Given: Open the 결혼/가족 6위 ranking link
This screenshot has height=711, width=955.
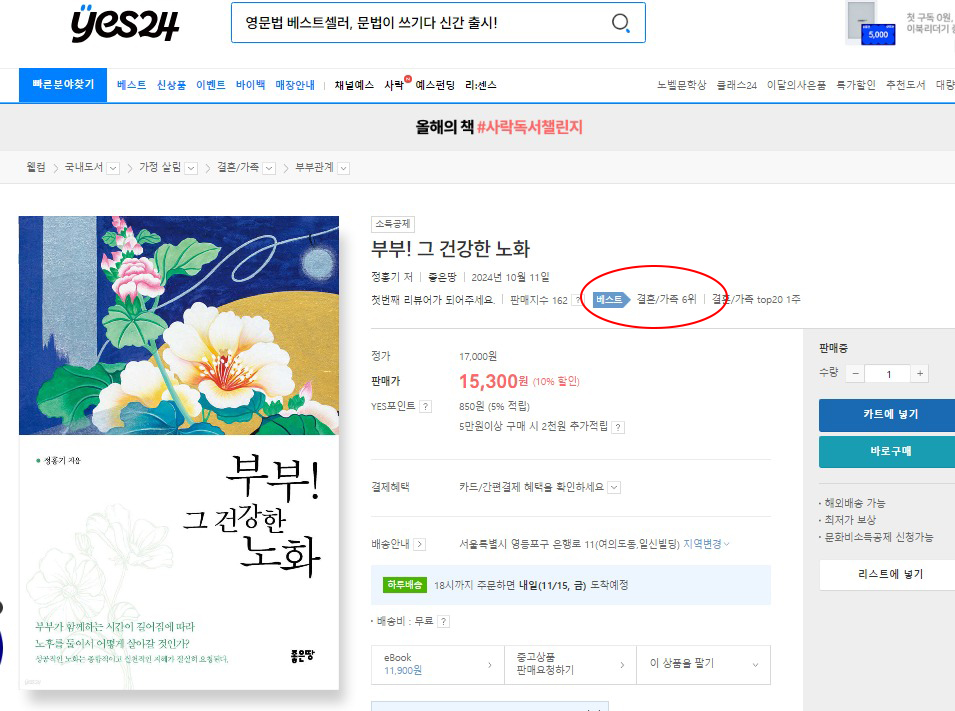Looking at the screenshot, I should pyautogui.click(x=666, y=299).
